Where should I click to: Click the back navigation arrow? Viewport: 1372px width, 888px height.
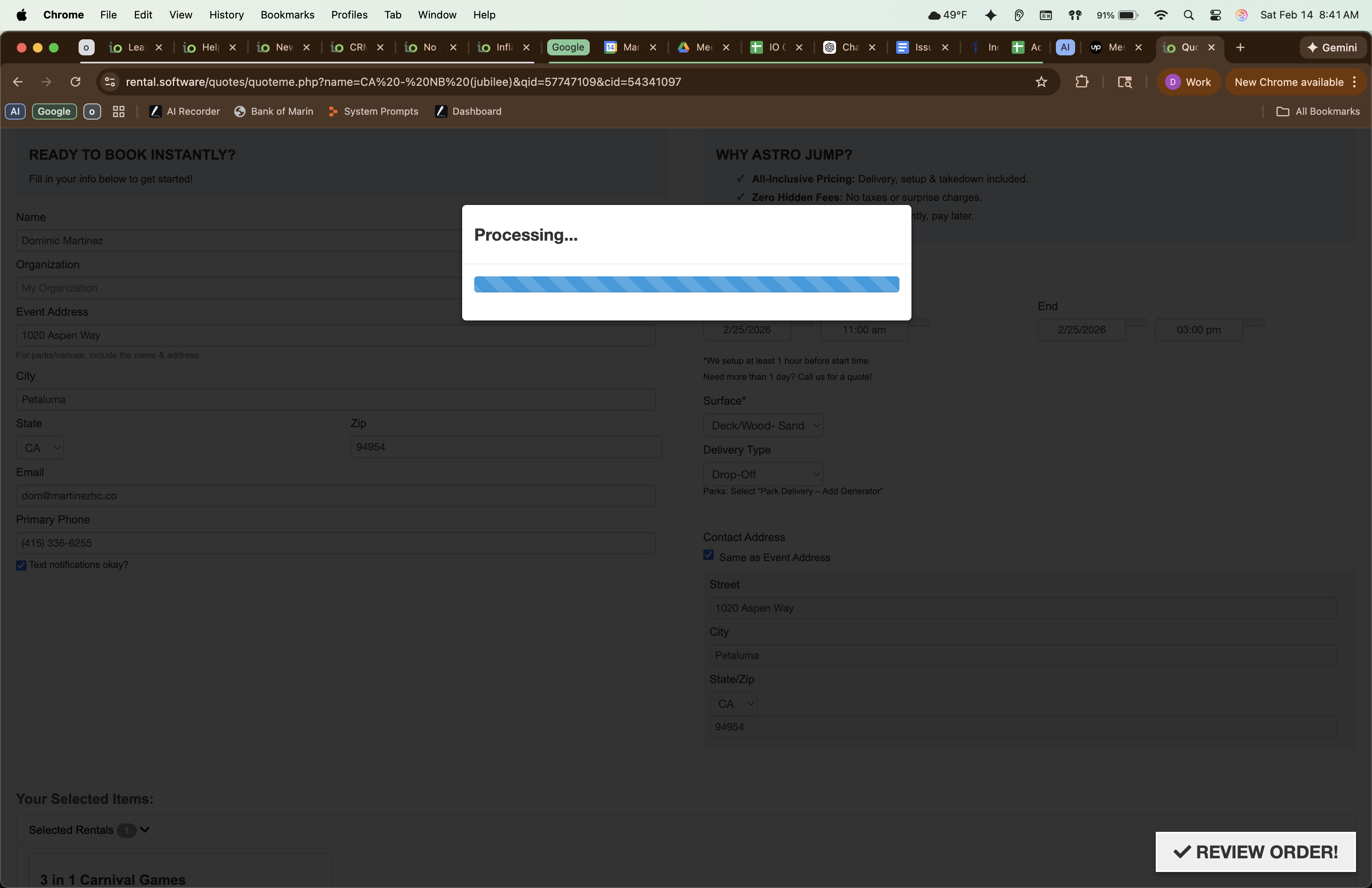18,82
